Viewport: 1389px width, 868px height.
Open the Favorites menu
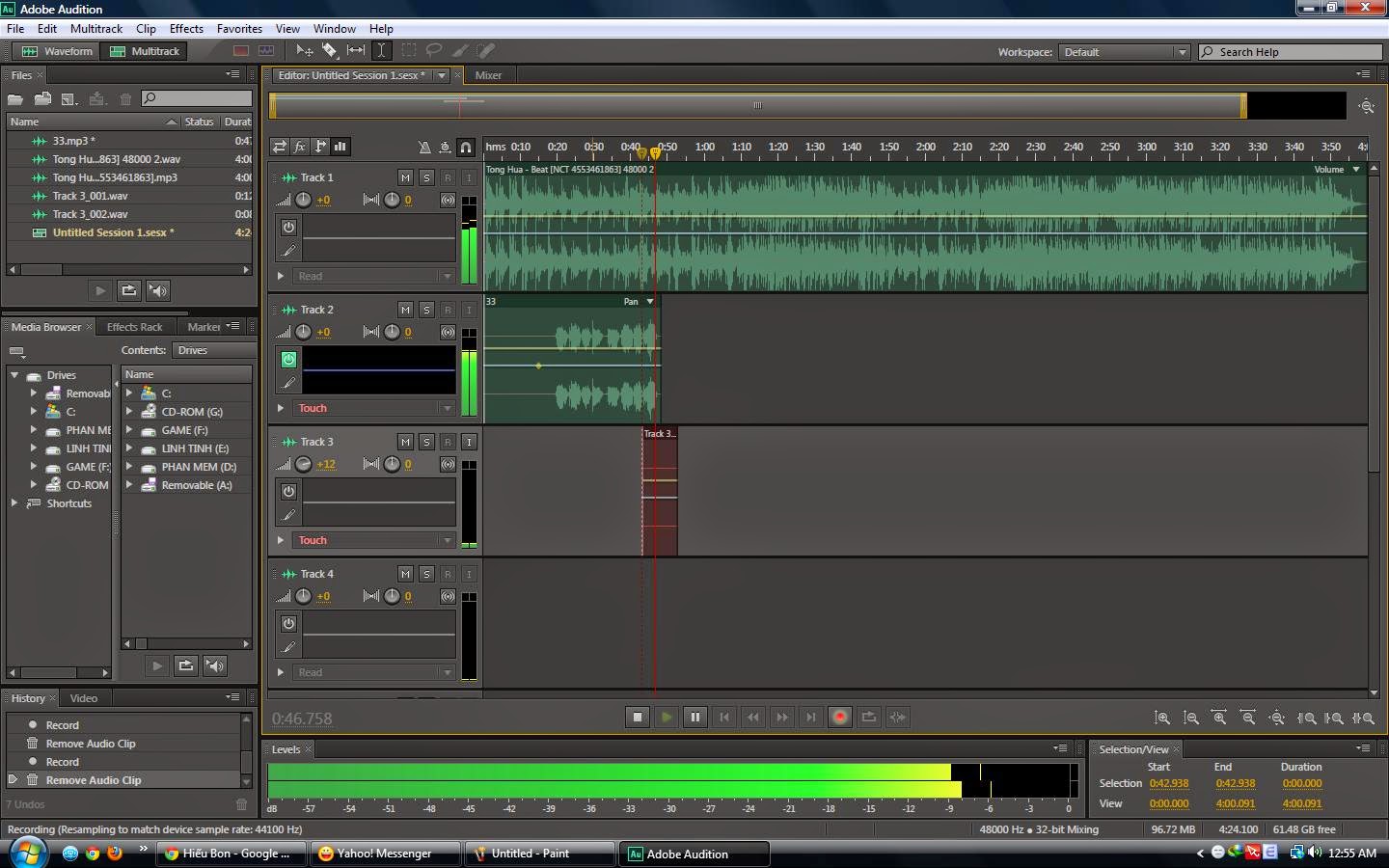239,29
